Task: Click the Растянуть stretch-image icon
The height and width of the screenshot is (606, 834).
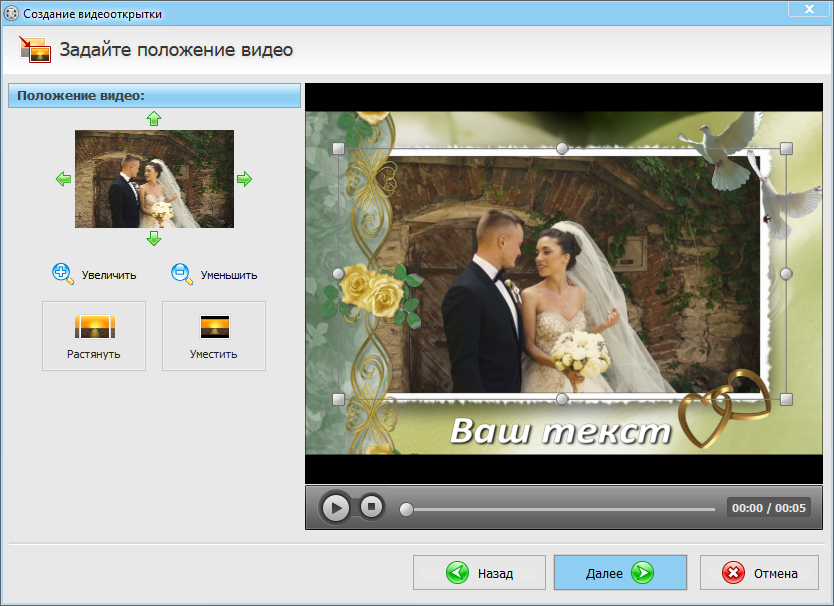Action: [93, 325]
